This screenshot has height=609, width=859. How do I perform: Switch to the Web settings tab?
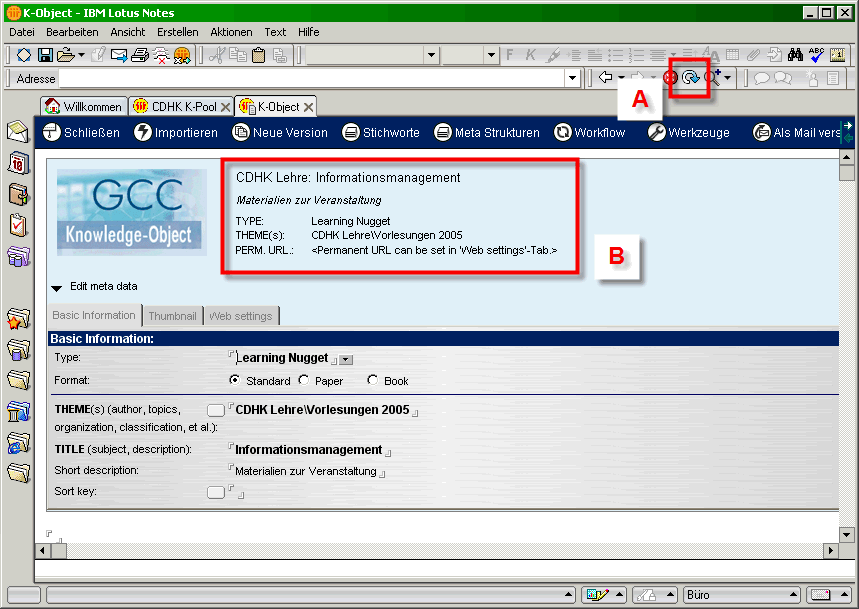[x=241, y=316]
